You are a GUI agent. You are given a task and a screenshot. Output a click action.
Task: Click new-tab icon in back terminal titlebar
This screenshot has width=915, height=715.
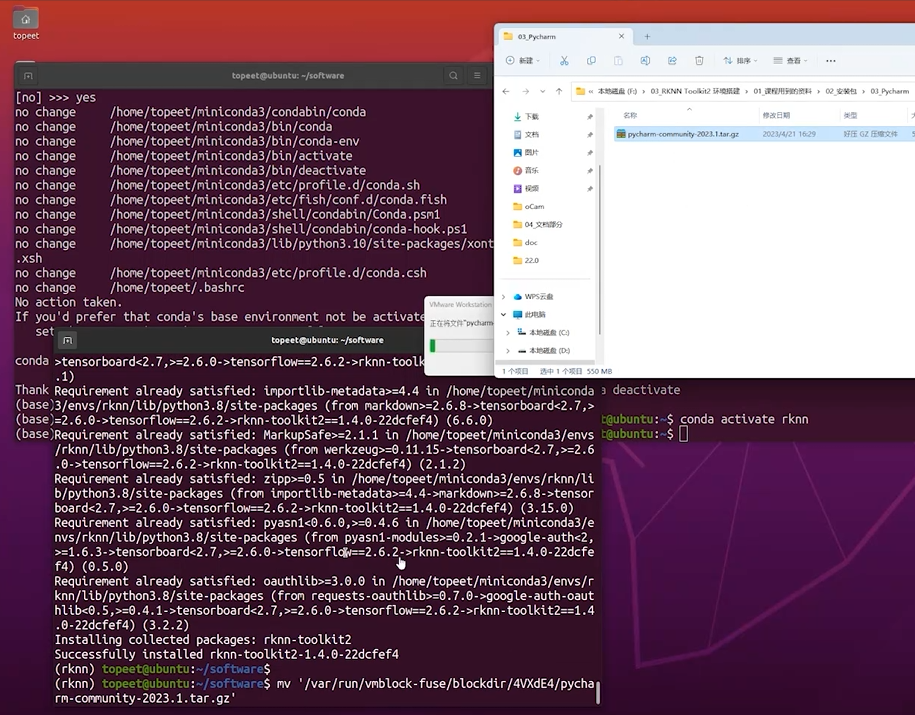point(28,76)
